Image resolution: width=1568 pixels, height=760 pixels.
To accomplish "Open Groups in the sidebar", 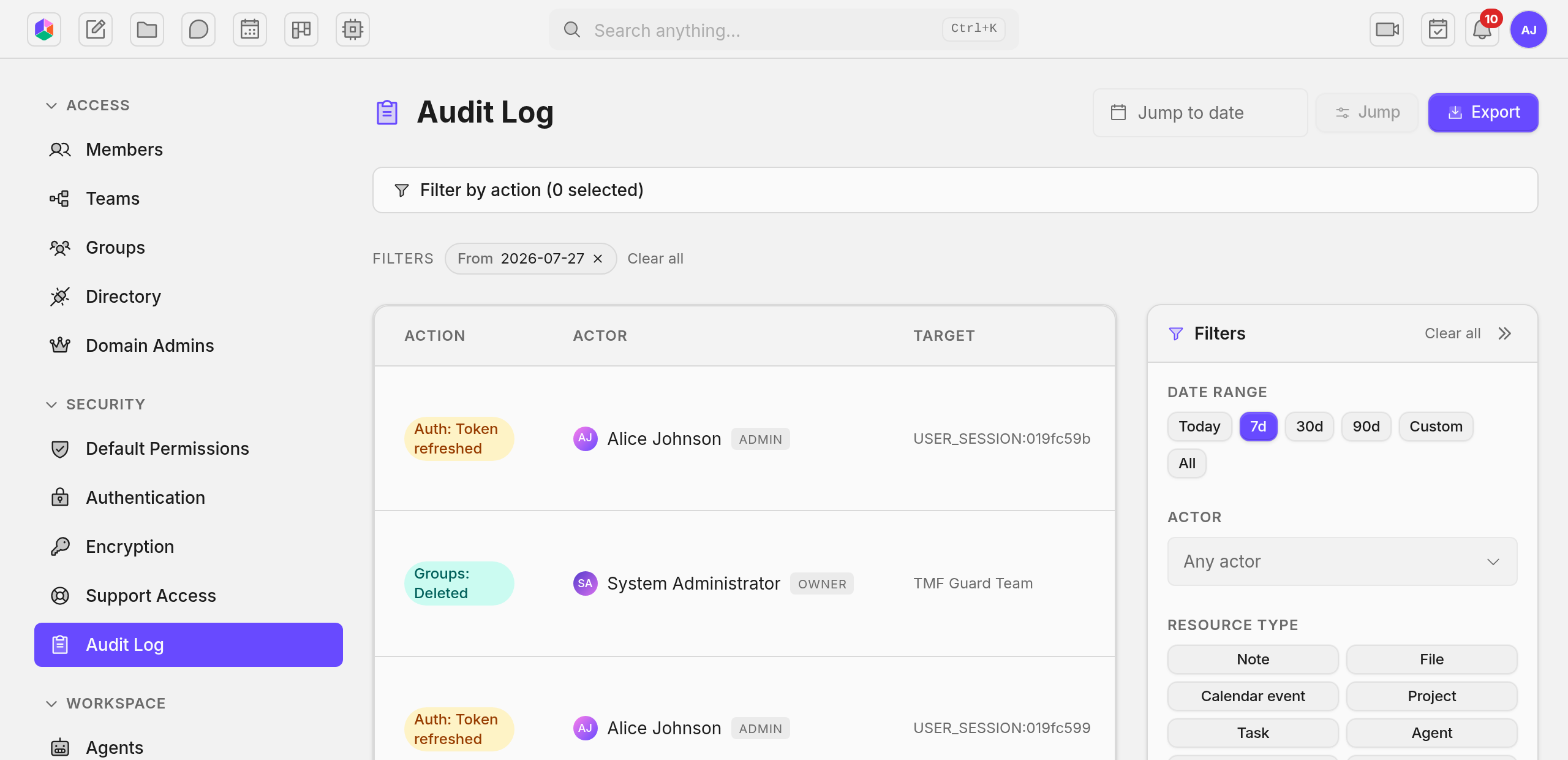I will pos(189,248).
